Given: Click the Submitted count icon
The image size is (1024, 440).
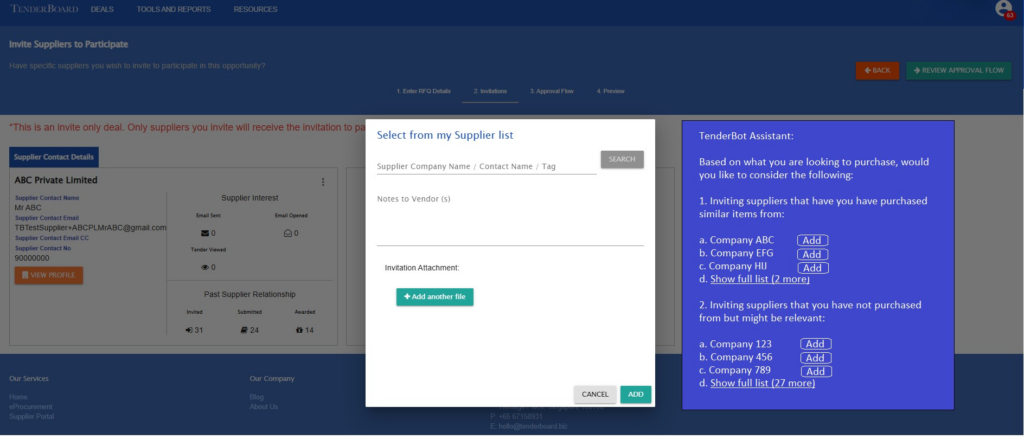Looking at the screenshot, I should point(246,330).
